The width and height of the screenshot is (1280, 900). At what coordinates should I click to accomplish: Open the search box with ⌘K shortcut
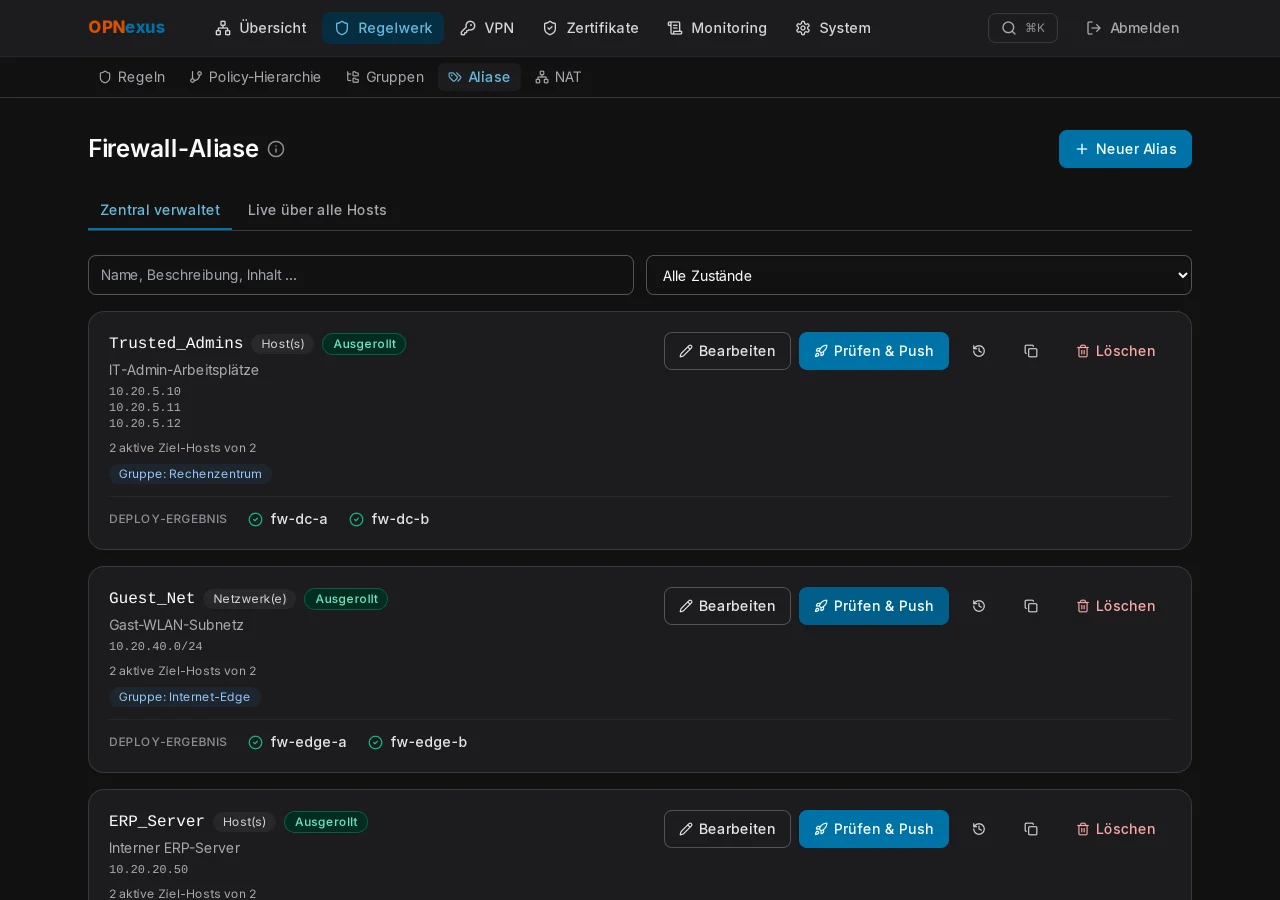(1022, 28)
